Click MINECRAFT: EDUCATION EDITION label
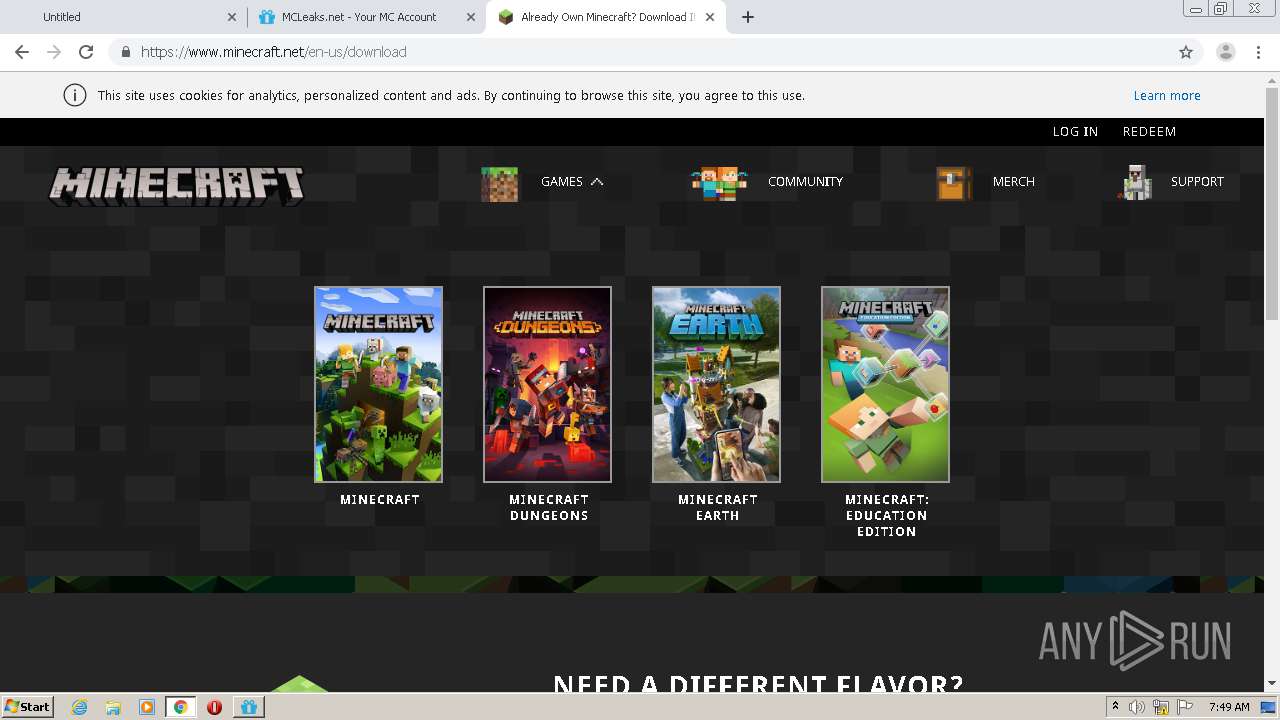The width and height of the screenshot is (1280, 720). (x=886, y=515)
